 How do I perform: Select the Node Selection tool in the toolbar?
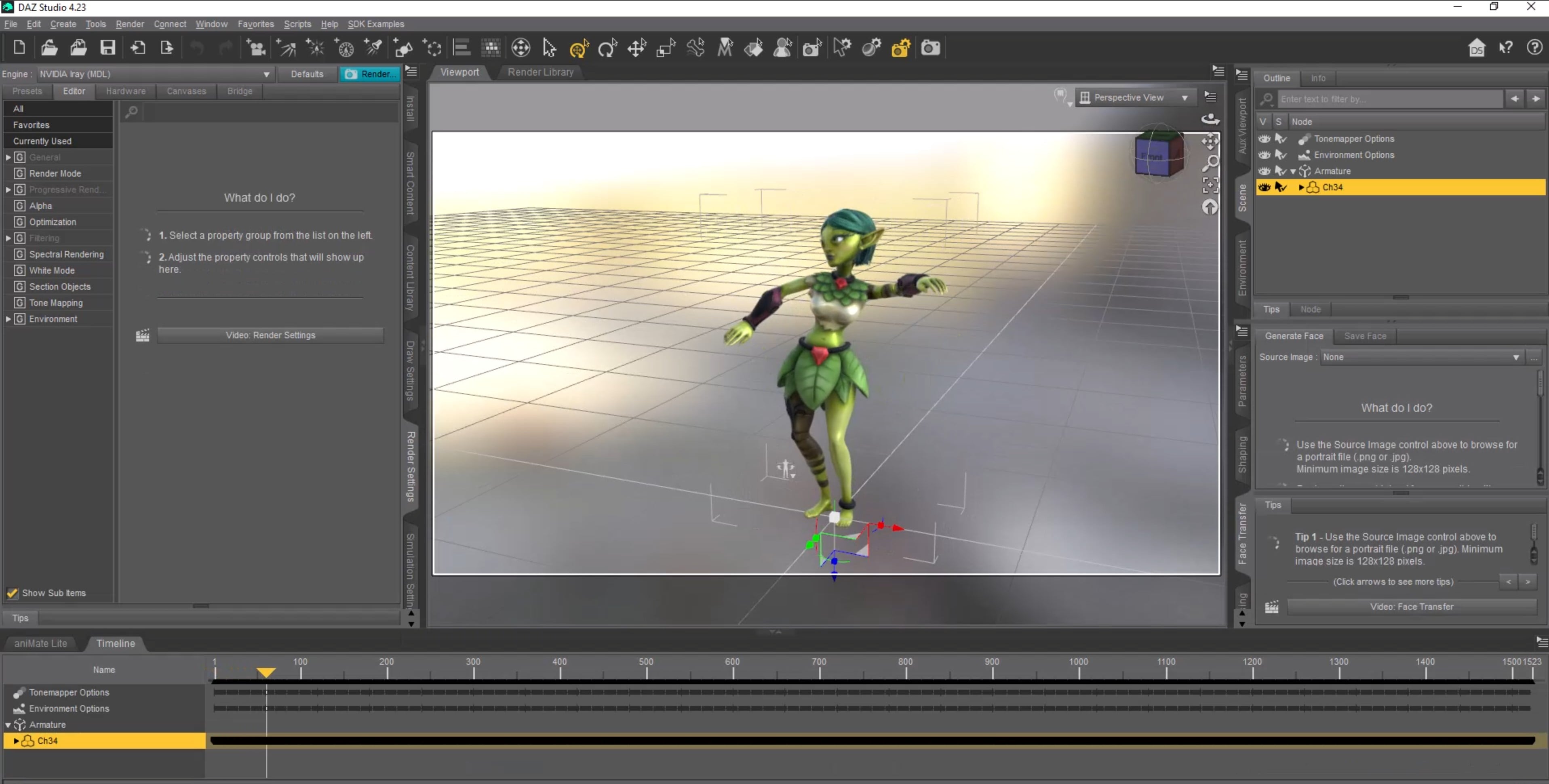[x=549, y=48]
